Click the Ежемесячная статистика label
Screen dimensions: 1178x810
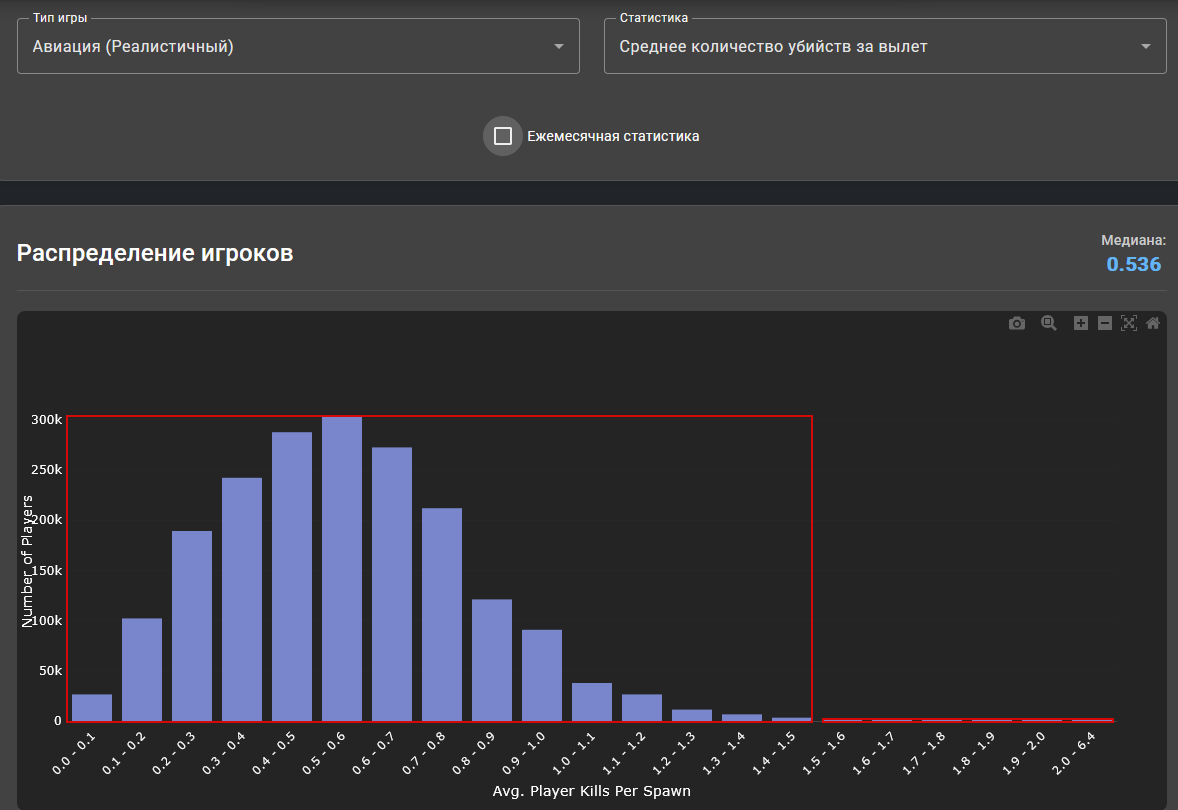pyautogui.click(x=613, y=136)
